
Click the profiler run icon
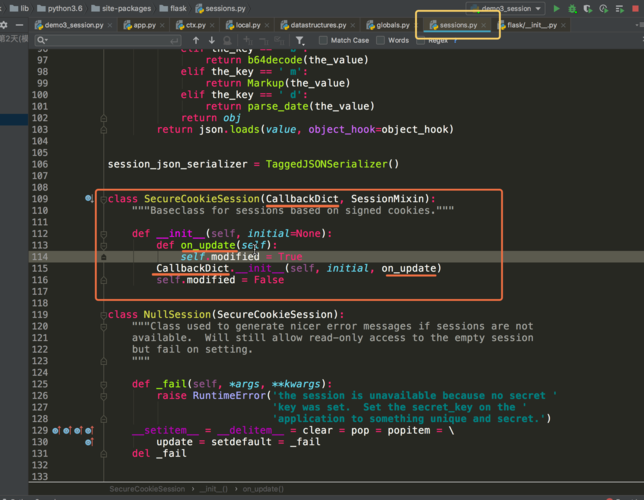603,9
